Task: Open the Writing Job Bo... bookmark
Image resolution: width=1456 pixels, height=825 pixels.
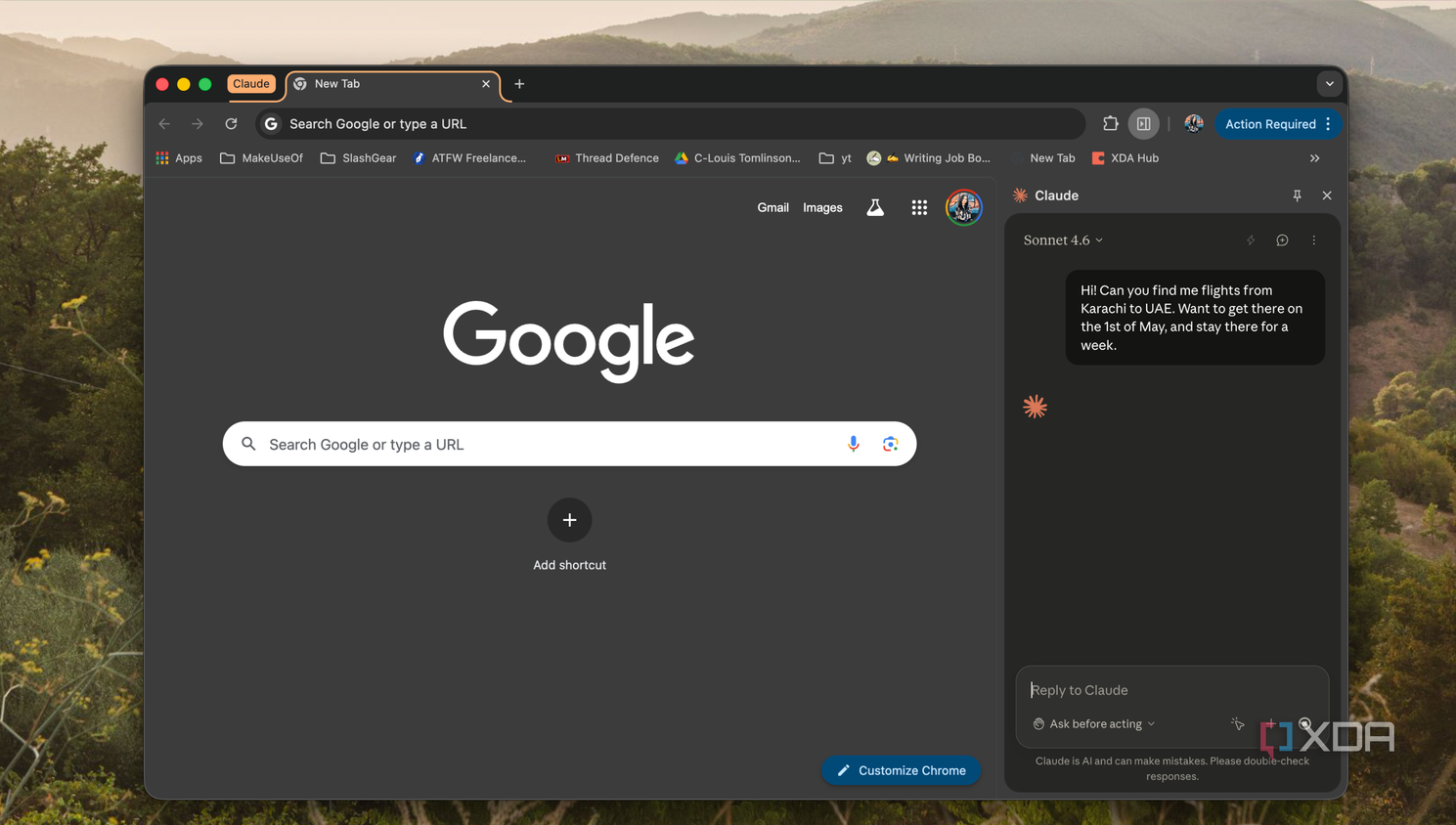Action: 929,158
